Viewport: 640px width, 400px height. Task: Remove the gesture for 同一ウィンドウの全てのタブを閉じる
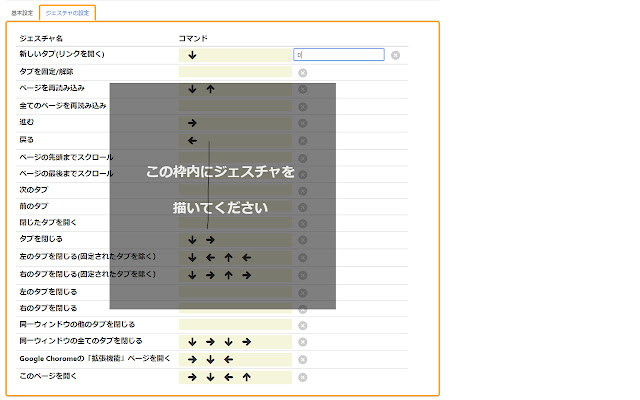pyautogui.click(x=302, y=342)
